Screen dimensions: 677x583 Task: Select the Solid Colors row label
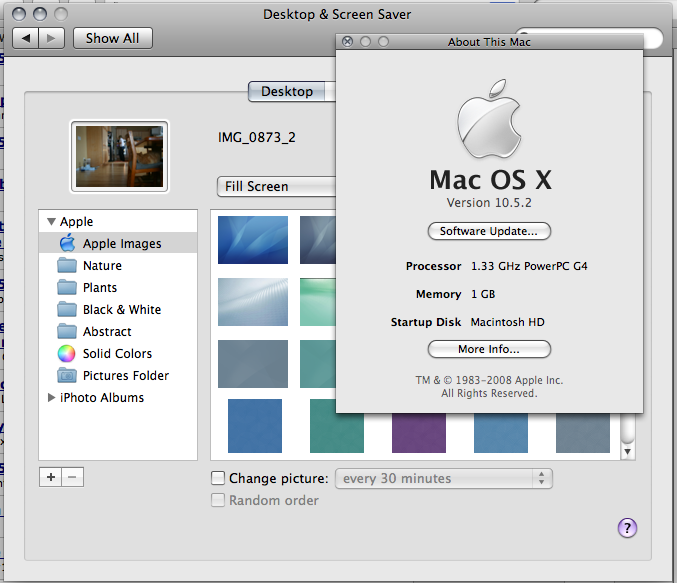pyautogui.click(x=117, y=354)
